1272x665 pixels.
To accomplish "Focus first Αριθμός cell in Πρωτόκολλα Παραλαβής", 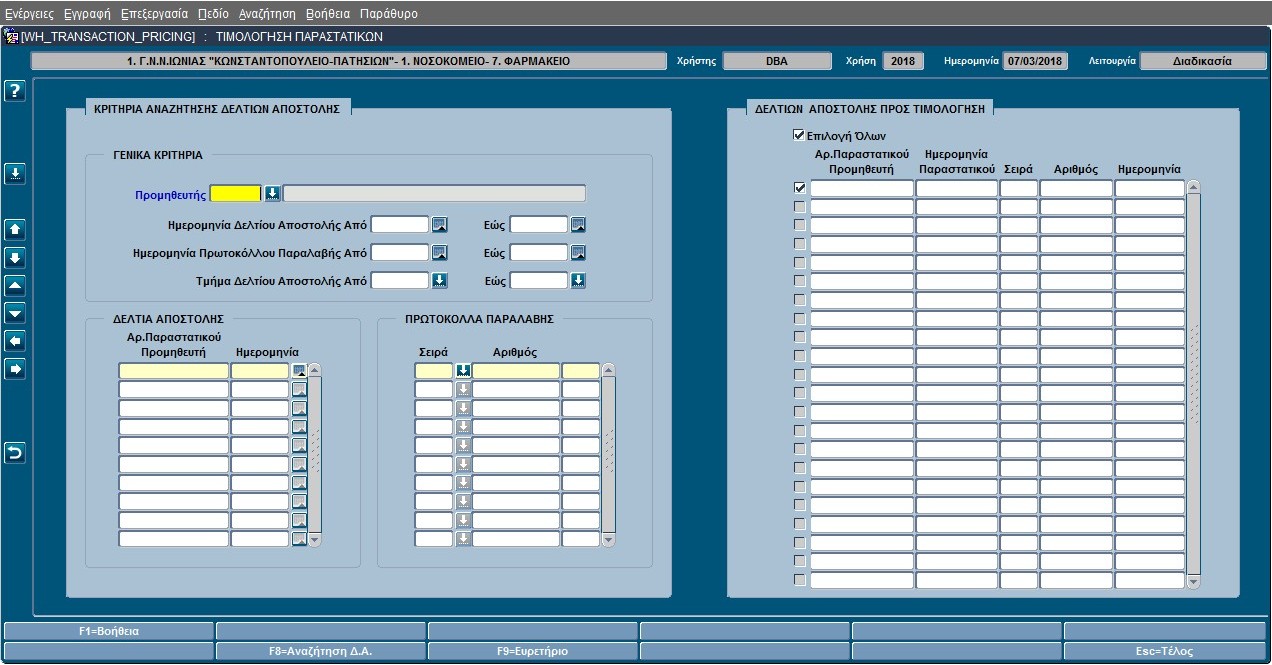I will tap(516, 371).
